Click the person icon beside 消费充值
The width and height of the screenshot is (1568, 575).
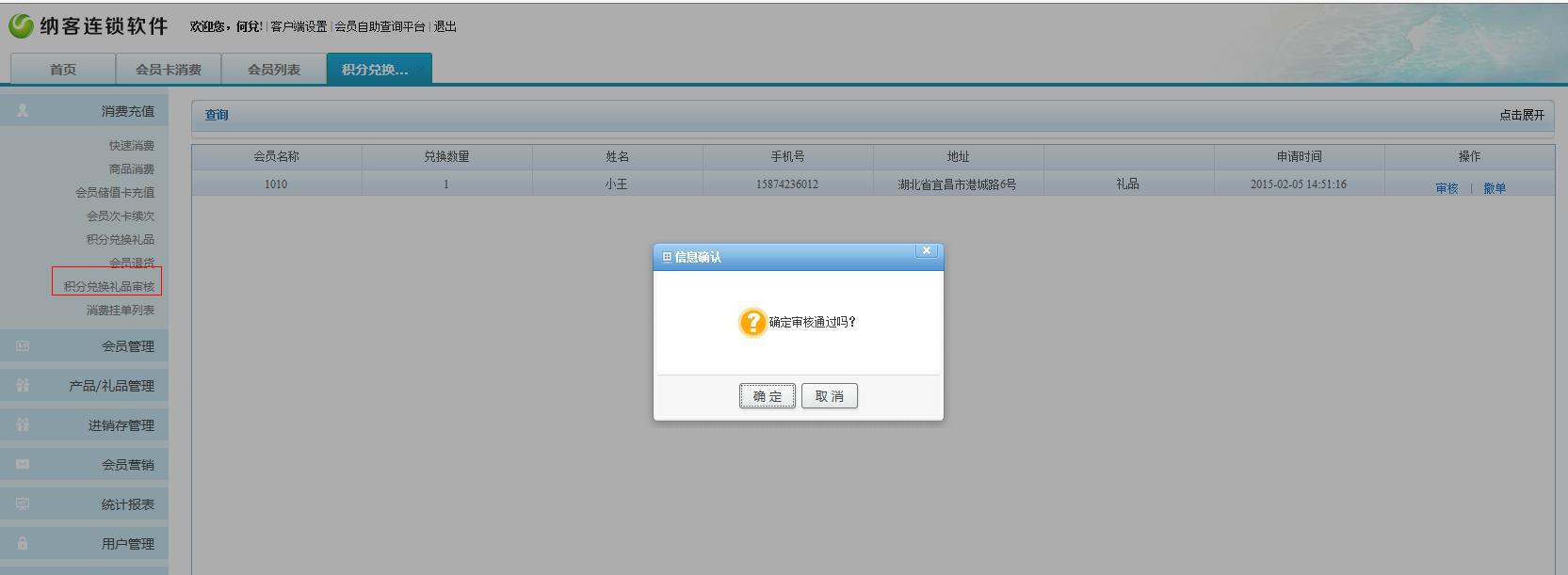tap(23, 111)
